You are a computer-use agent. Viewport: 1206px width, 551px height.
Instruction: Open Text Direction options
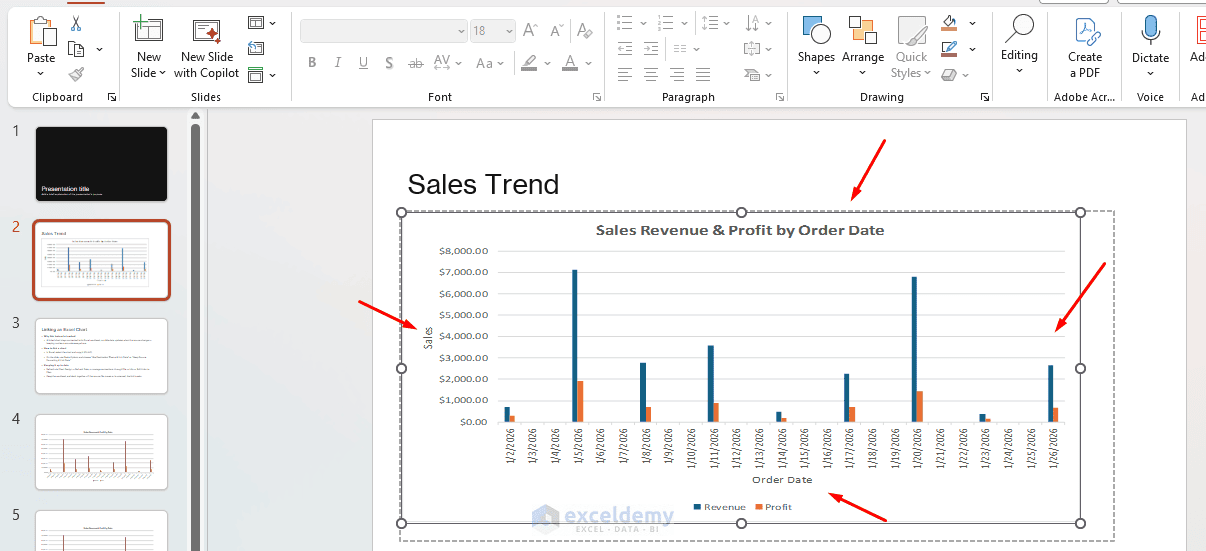tap(753, 22)
